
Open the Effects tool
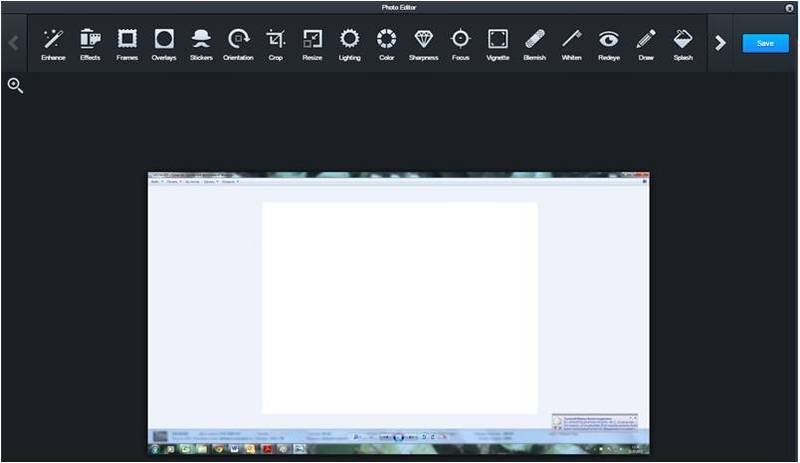(90, 41)
